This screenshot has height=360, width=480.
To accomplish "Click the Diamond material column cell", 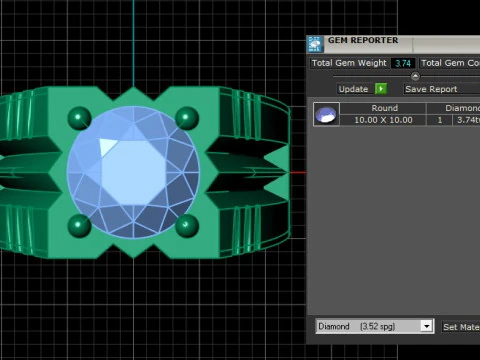I will coord(454,108).
